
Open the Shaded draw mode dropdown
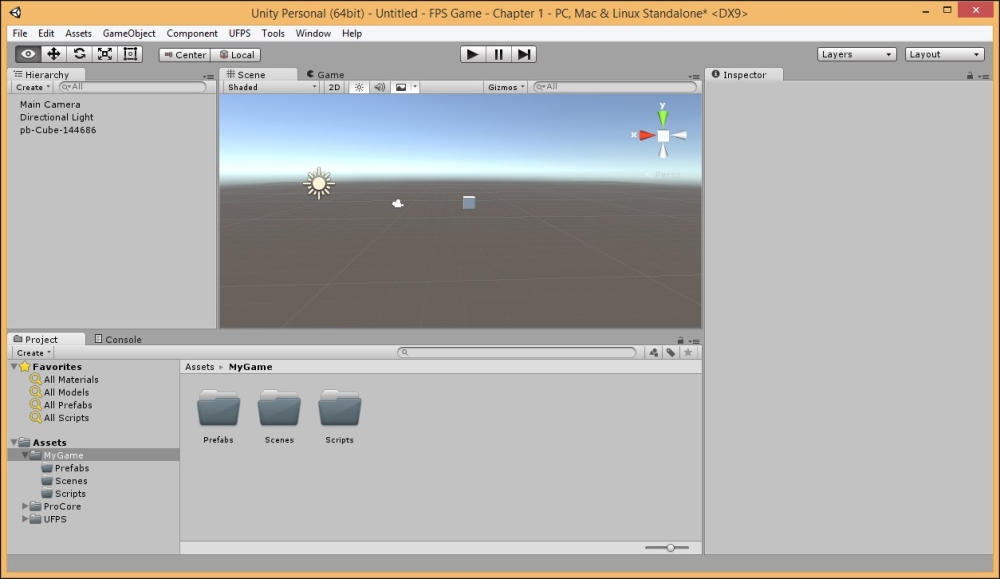point(272,87)
